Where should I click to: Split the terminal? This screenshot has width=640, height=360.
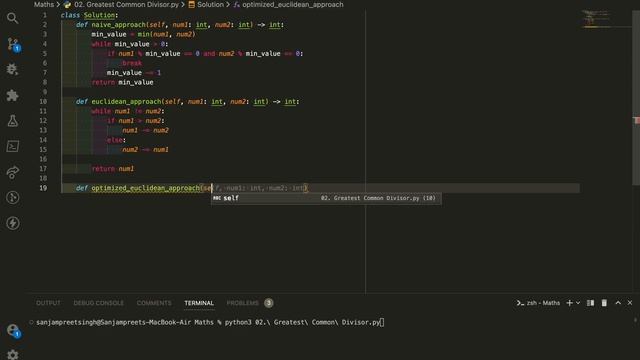point(590,303)
